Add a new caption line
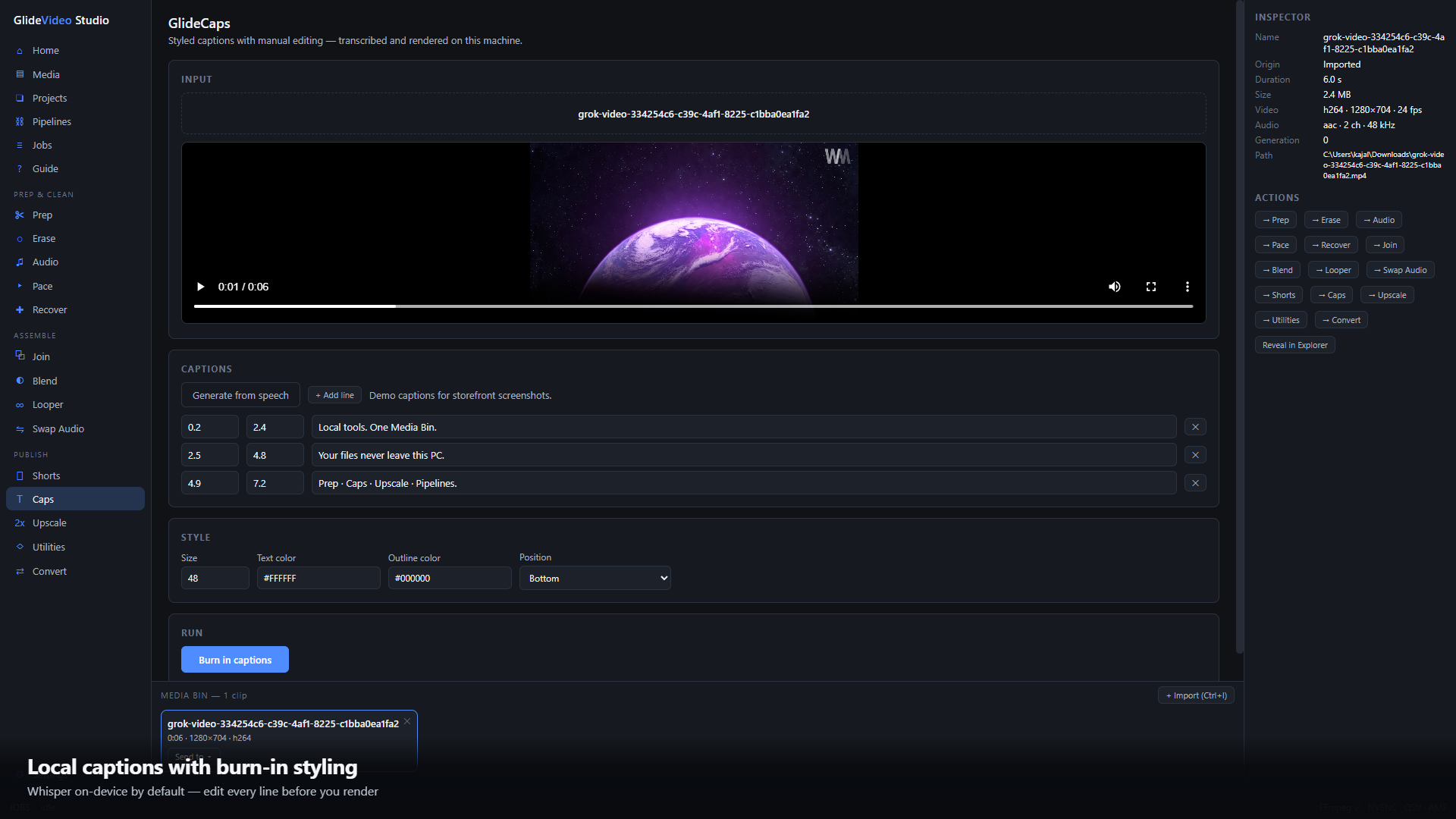Image resolution: width=1456 pixels, height=819 pixels. [334, 395]
